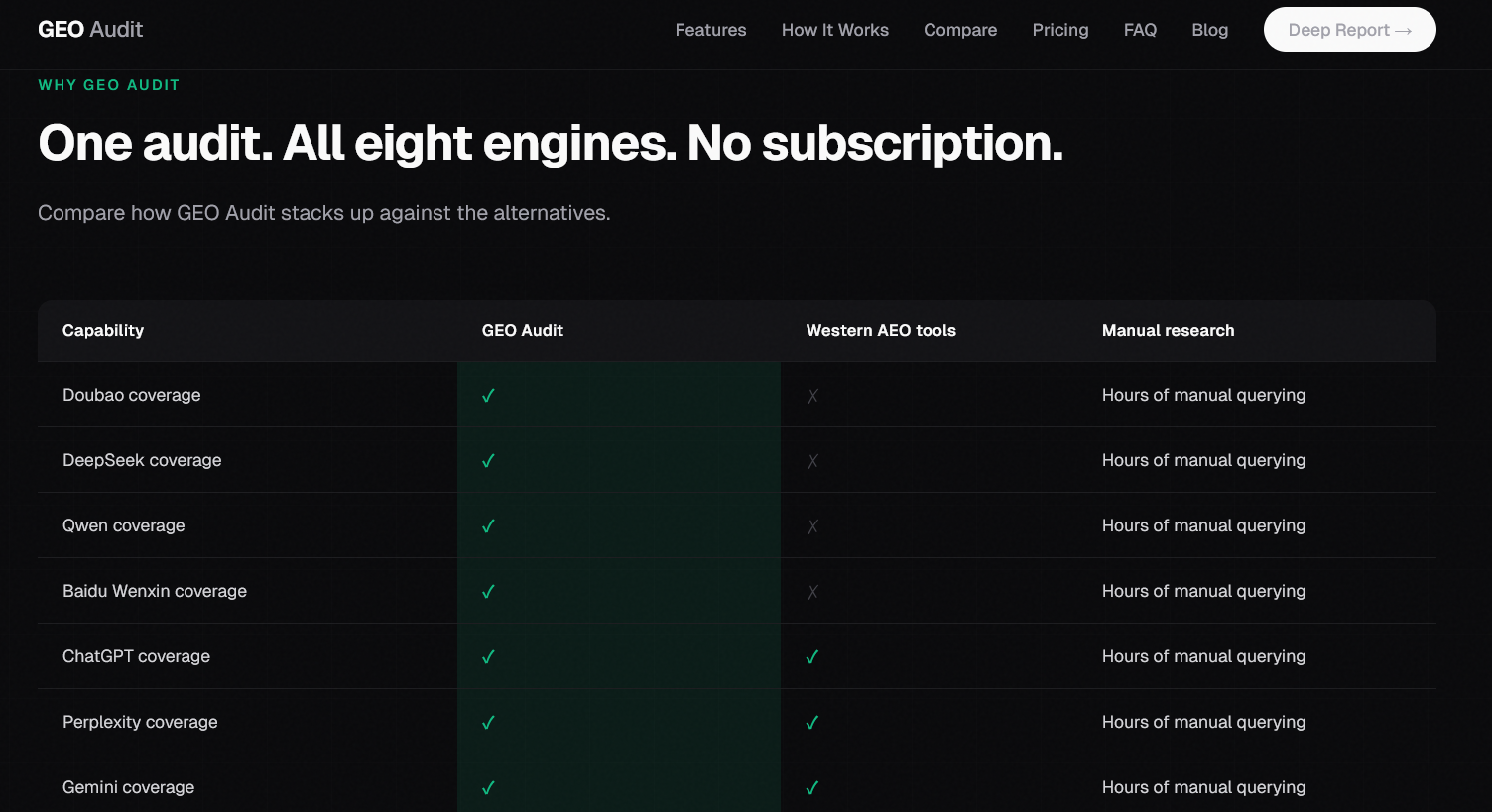This screenshot has width=1492, height=812.
Task: Click Hours of manual querying in DeepSeek row
Action: [1203, 460]
